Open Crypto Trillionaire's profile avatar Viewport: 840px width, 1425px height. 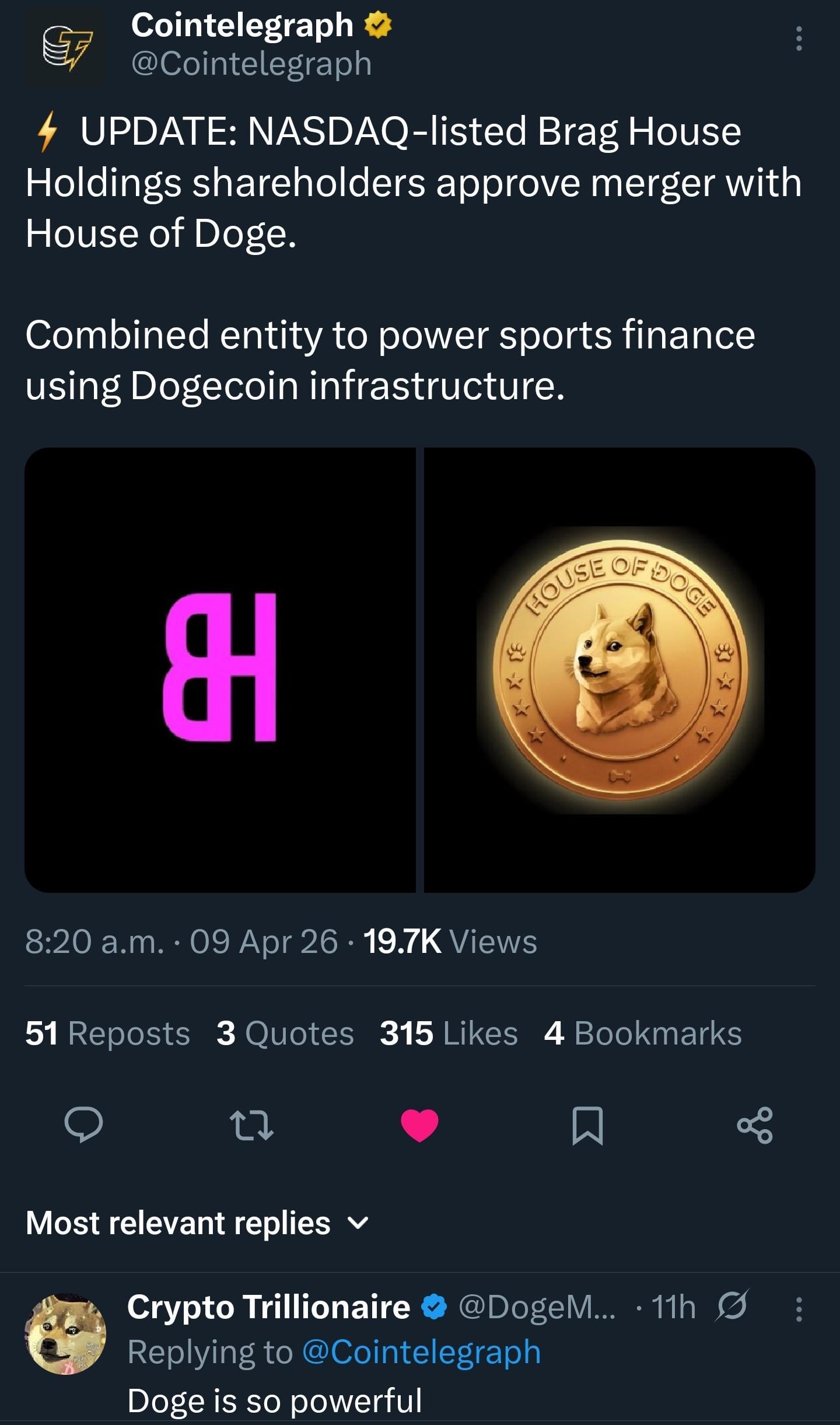click(x=65, y=1334)
